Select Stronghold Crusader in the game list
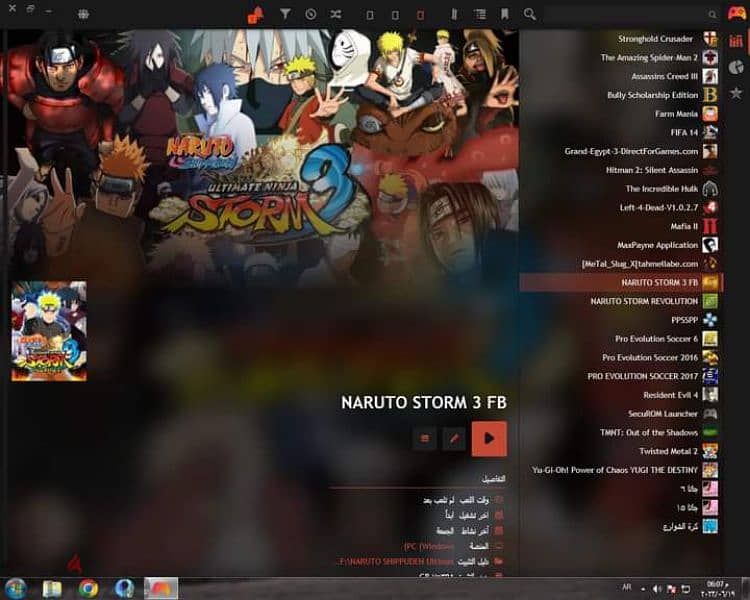Screen dimensions: 750x600 tap(621, 39)
